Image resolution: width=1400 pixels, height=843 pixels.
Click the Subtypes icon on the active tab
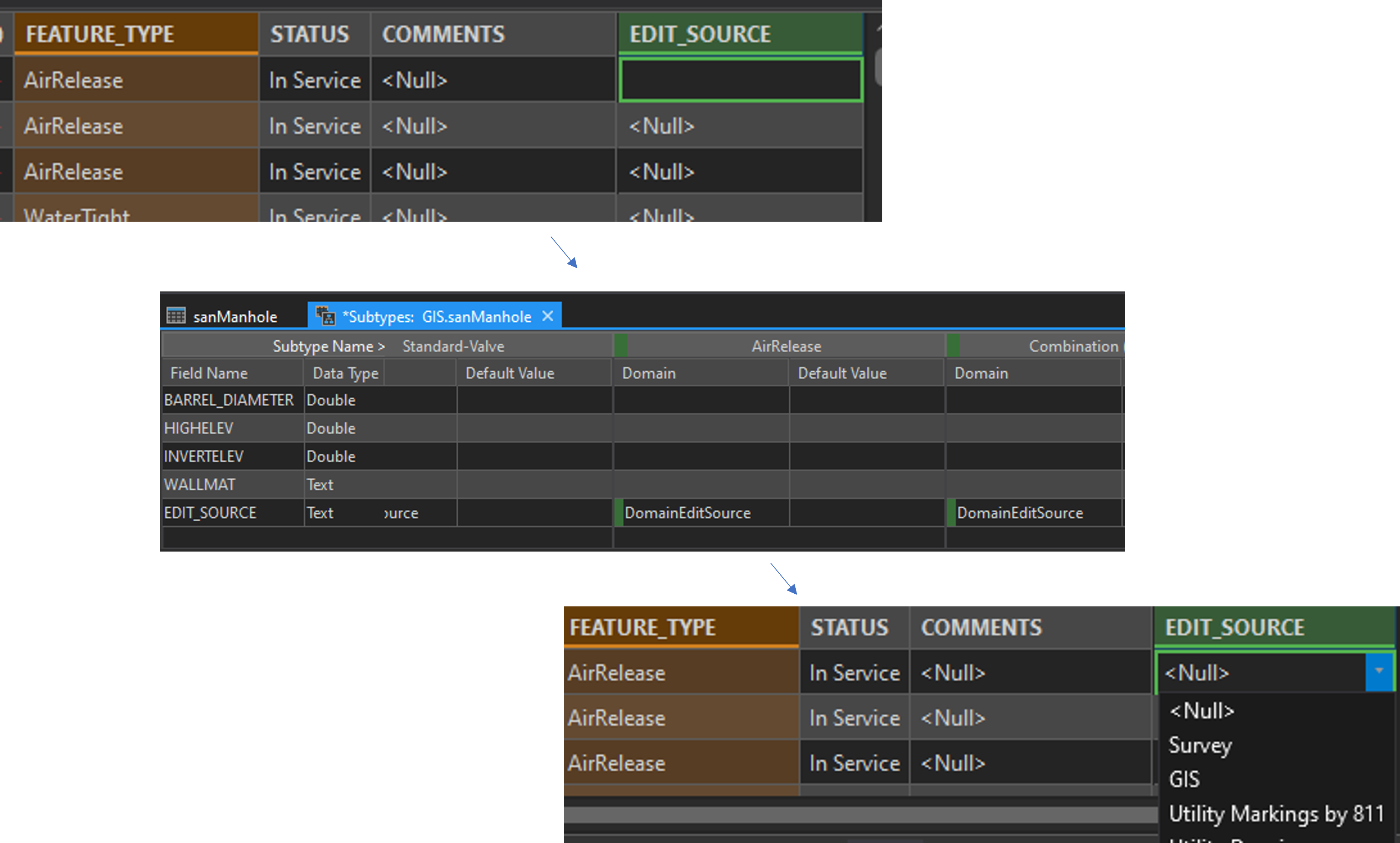324,316
